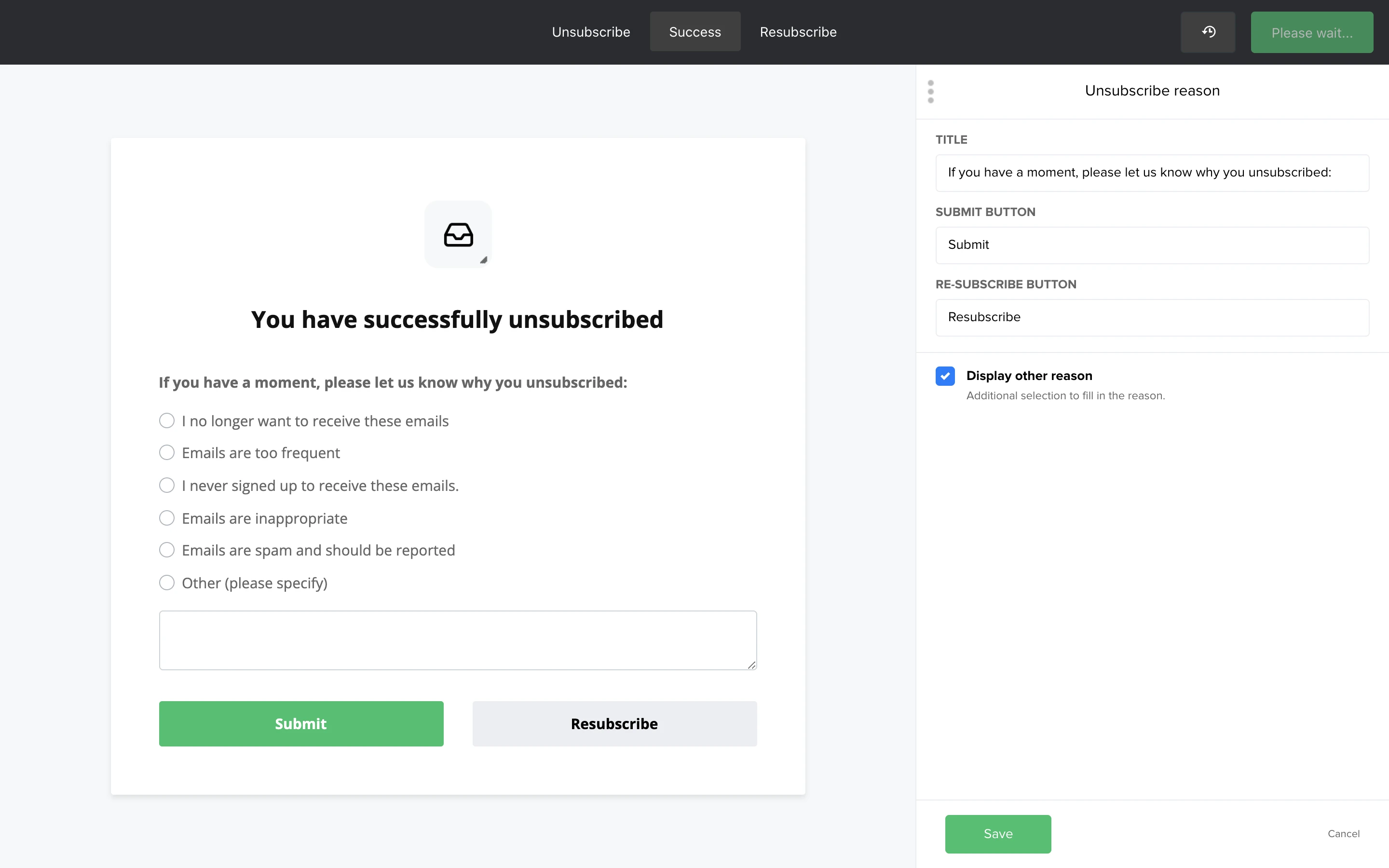Click the inbox tray logo image
Viewport: 1389px width, 868px height.
(458, 234)
